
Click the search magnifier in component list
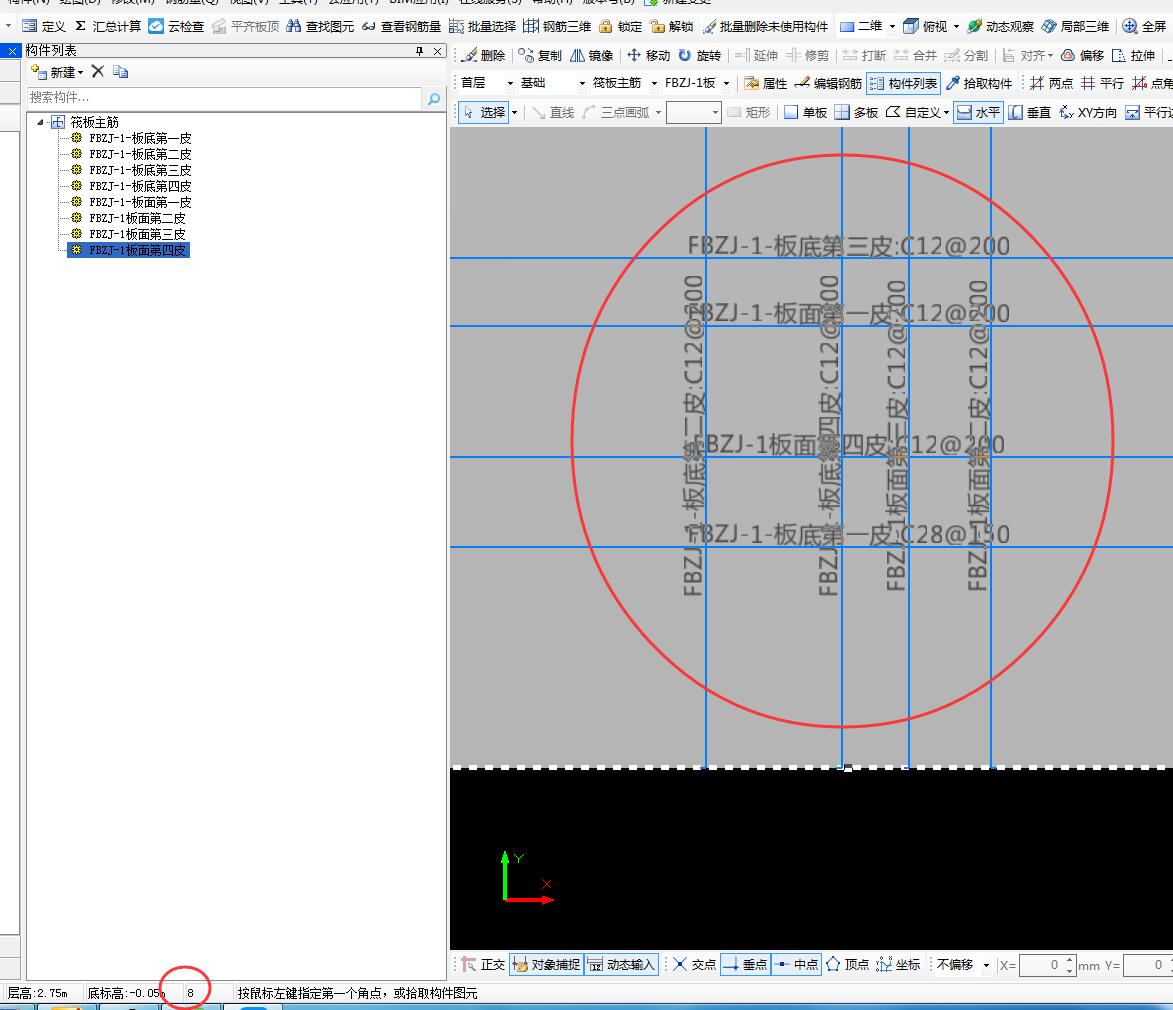(434, 99)
